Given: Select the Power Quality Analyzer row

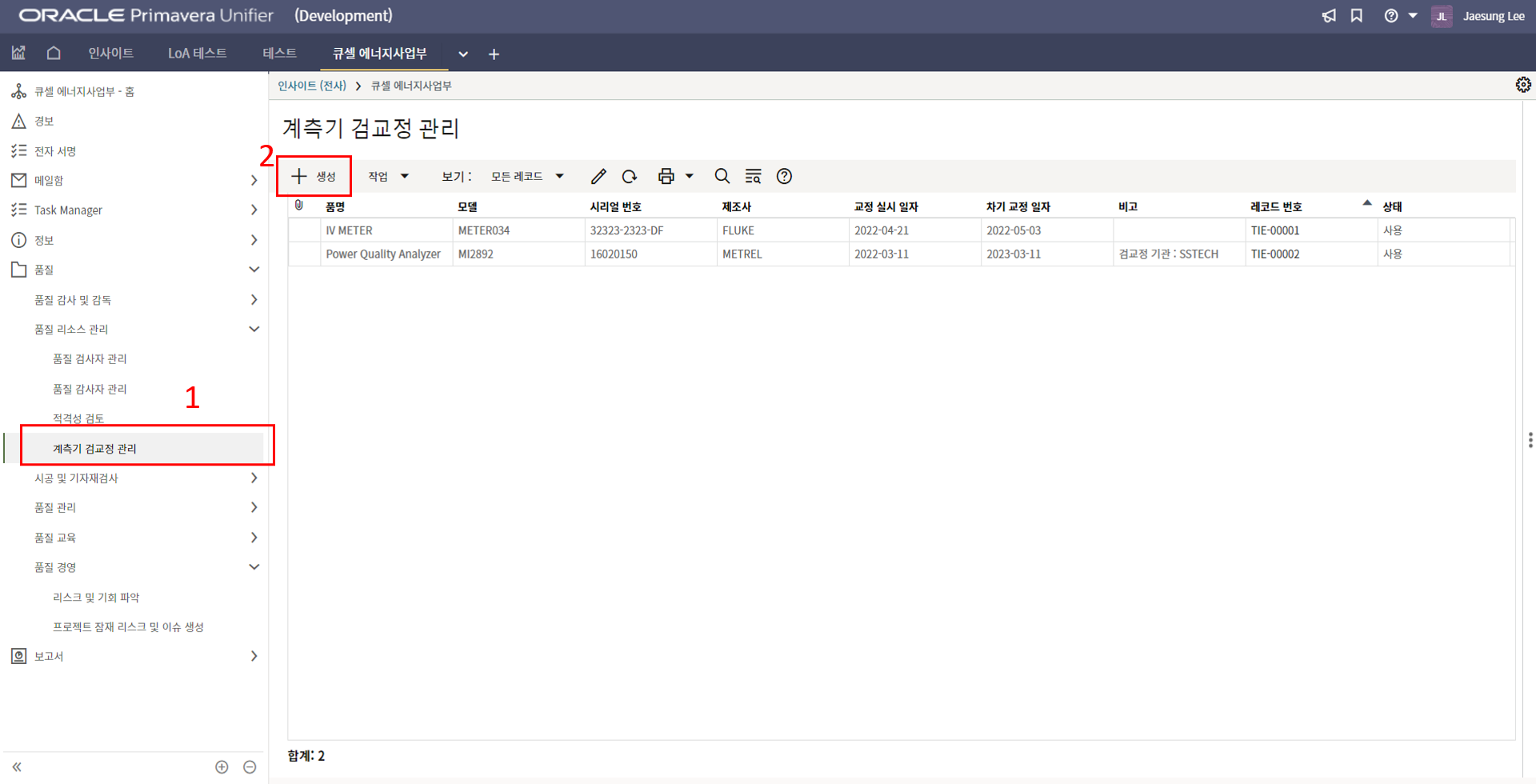Looking at the screenshot, I should tap(382, 254).
